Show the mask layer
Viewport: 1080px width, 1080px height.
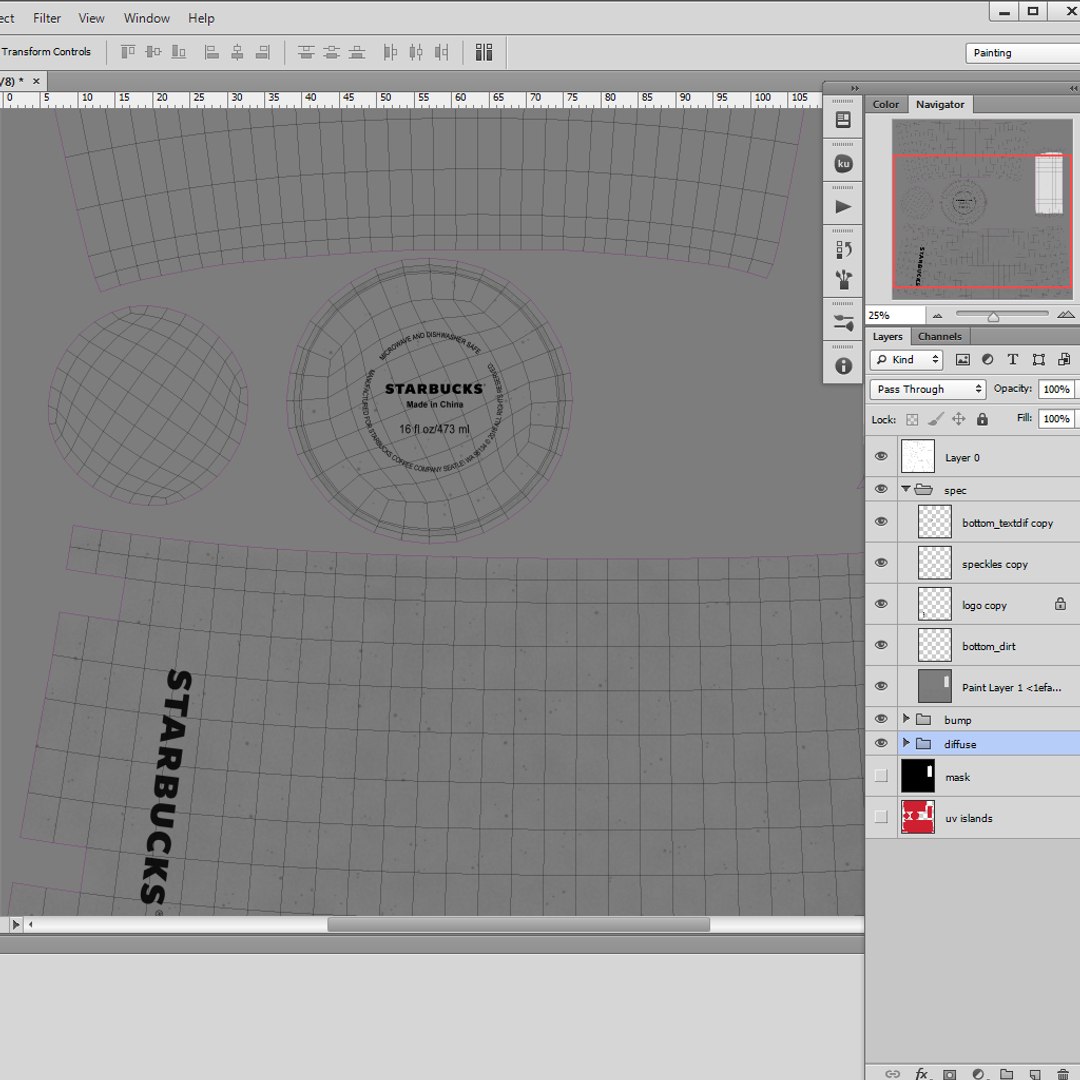click(881, 776)
